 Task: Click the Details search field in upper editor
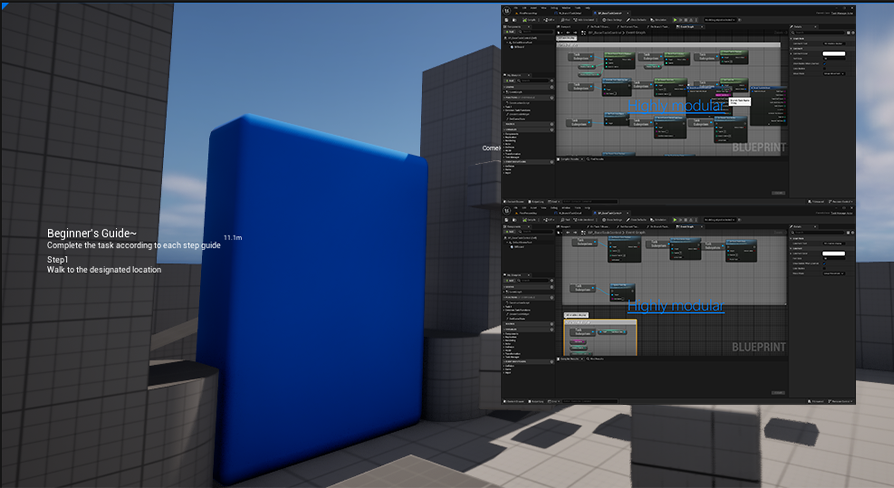tap(819, 32)
